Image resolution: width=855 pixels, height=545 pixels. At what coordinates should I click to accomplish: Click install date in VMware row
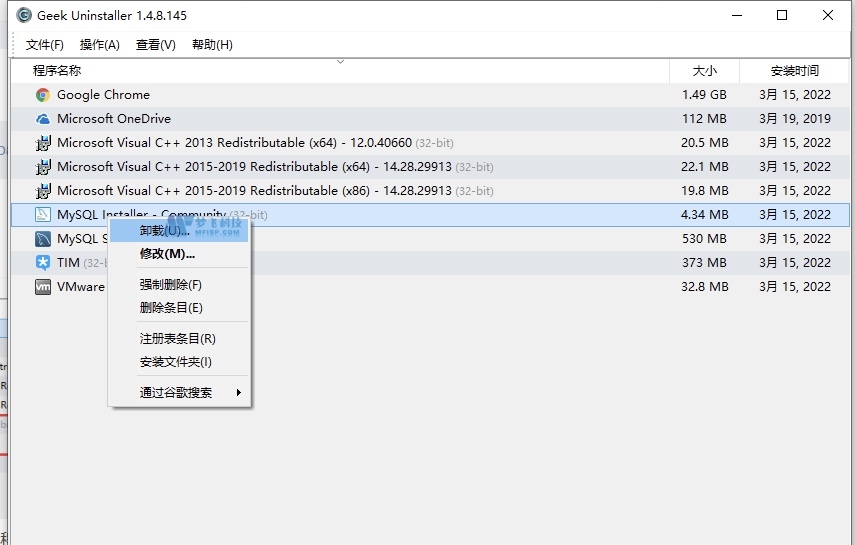(x=794, y=287)
